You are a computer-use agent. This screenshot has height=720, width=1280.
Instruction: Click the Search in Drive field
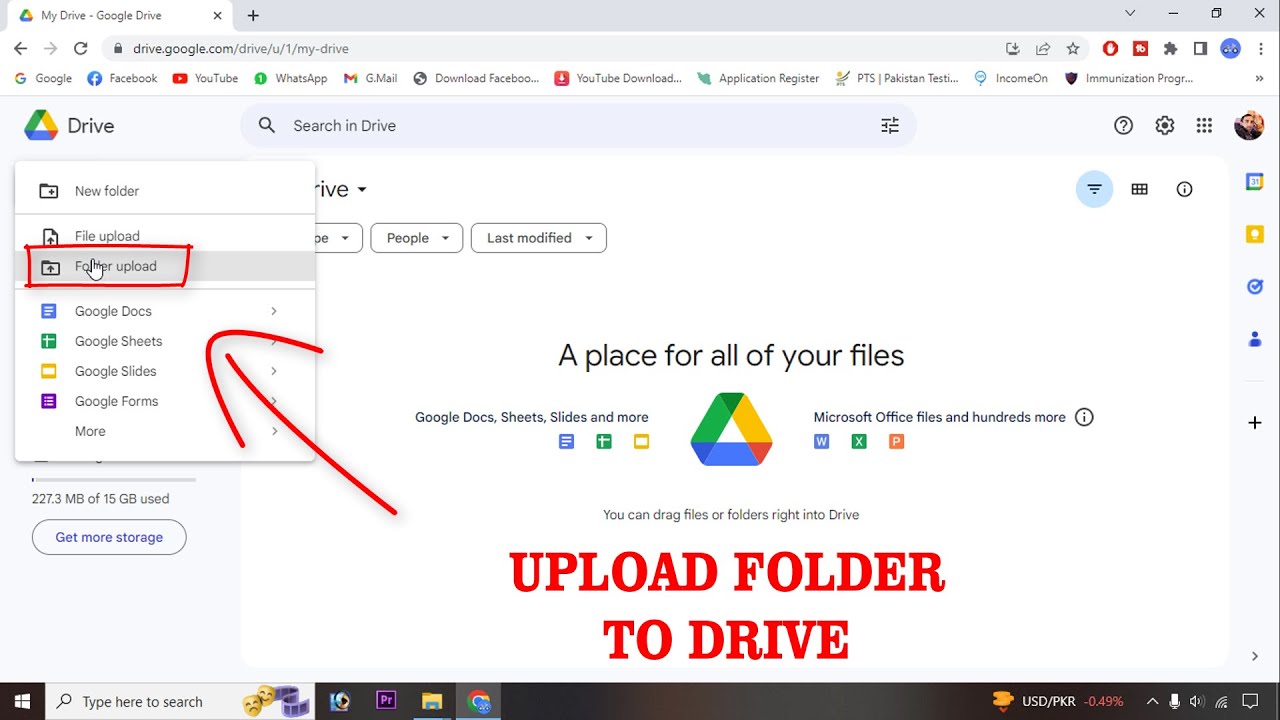pyautogui.click(x=578, y=125)
